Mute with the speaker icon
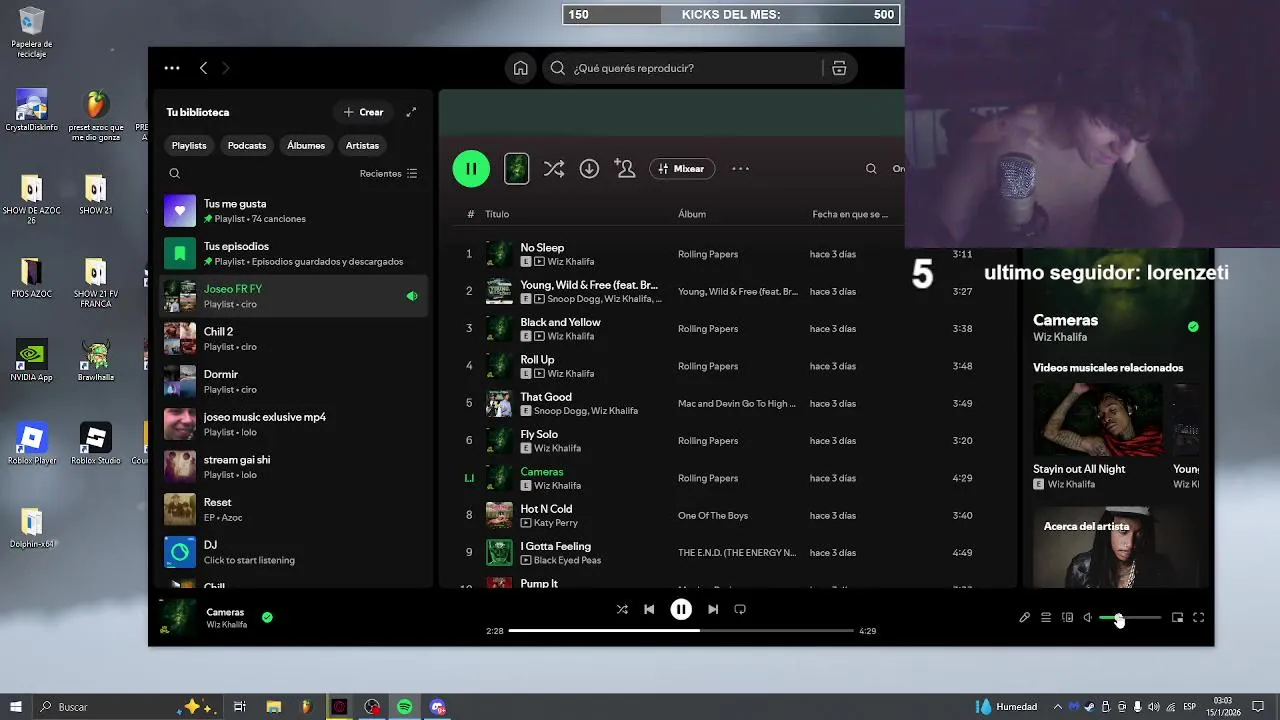Viewport: 1280px width, 720px height. [1088, 618]
